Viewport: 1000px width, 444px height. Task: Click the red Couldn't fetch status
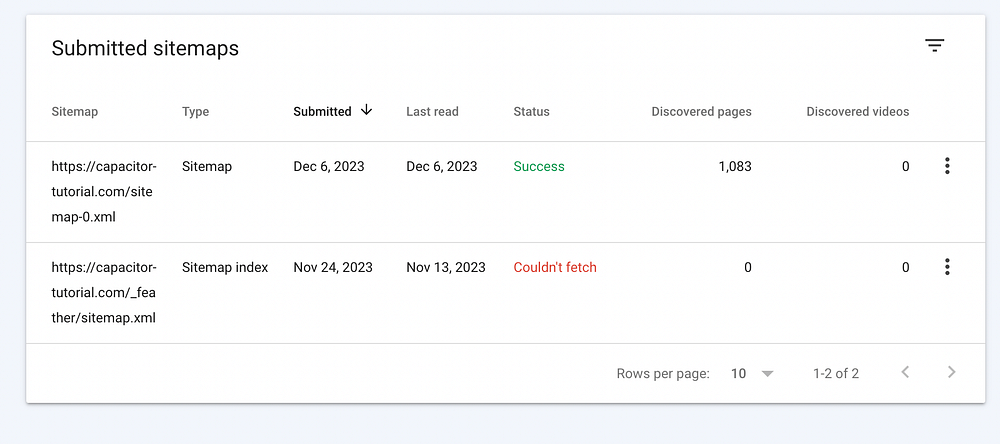555,268
